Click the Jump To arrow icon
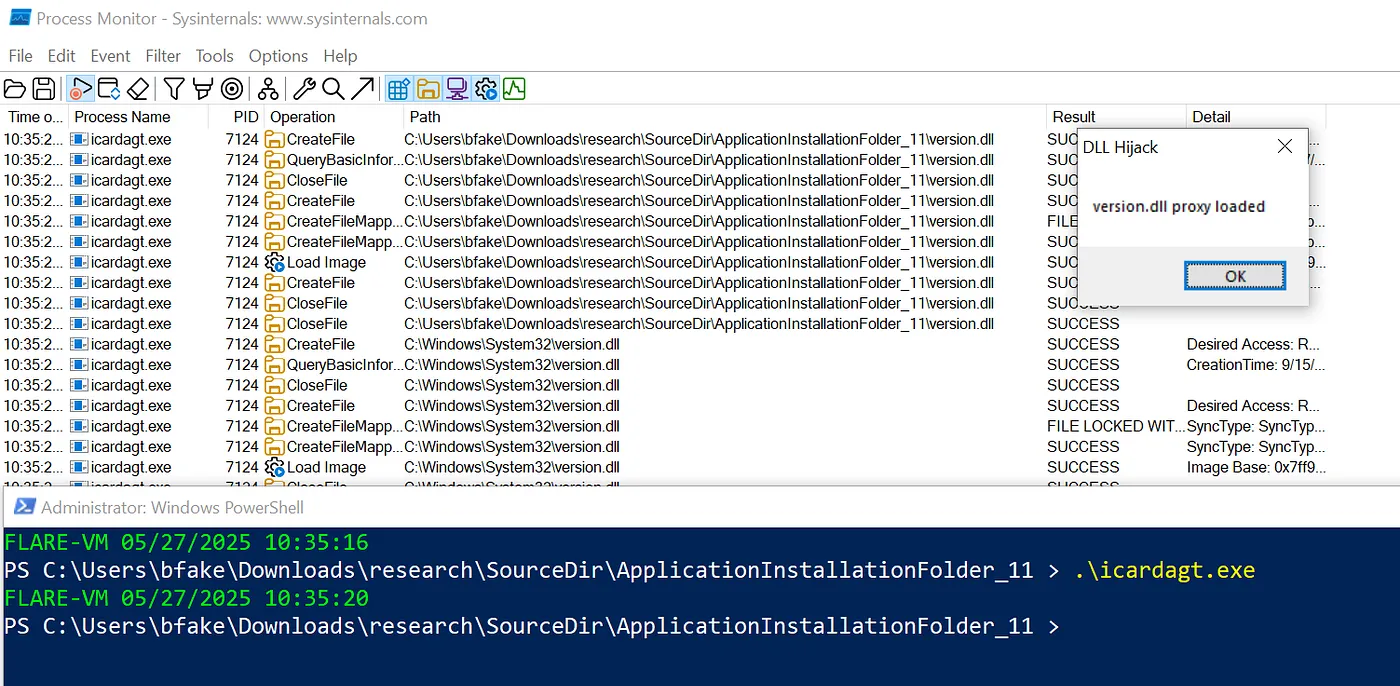 tap(362, 89)
